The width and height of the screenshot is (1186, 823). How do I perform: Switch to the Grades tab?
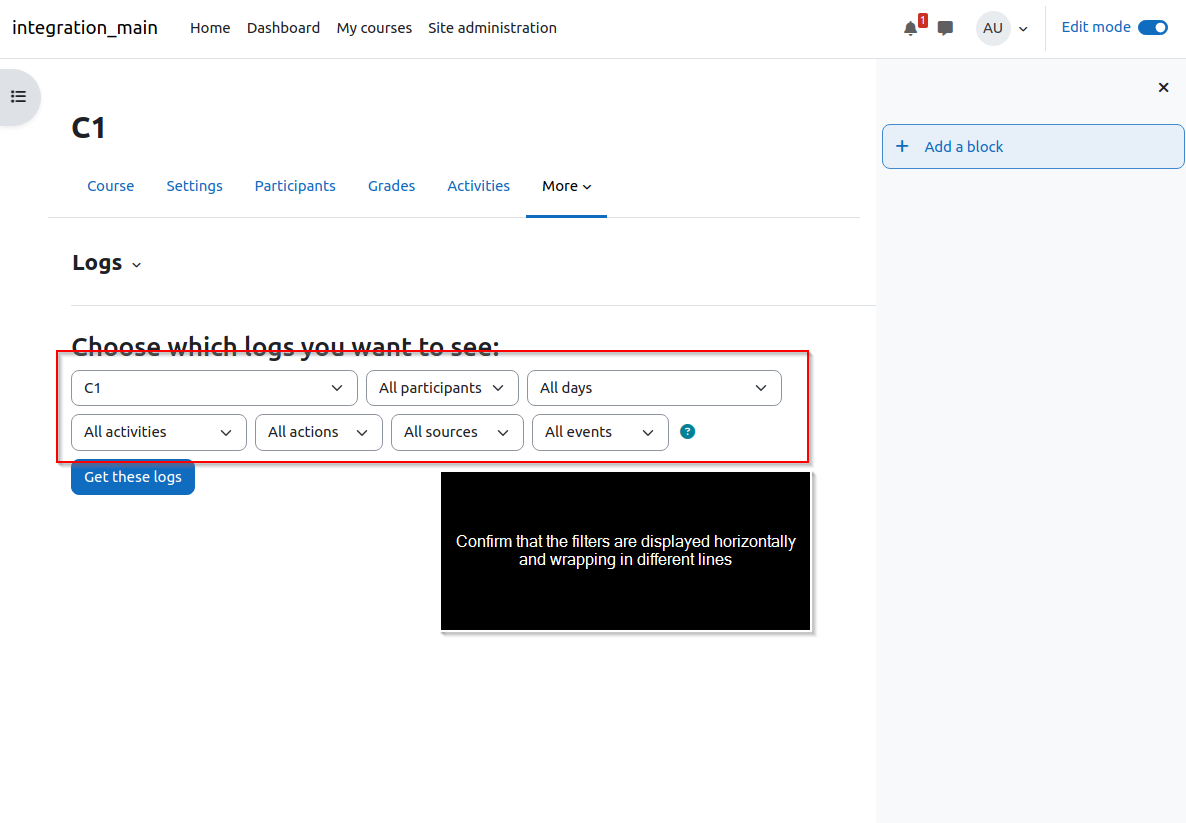[391, 186]
